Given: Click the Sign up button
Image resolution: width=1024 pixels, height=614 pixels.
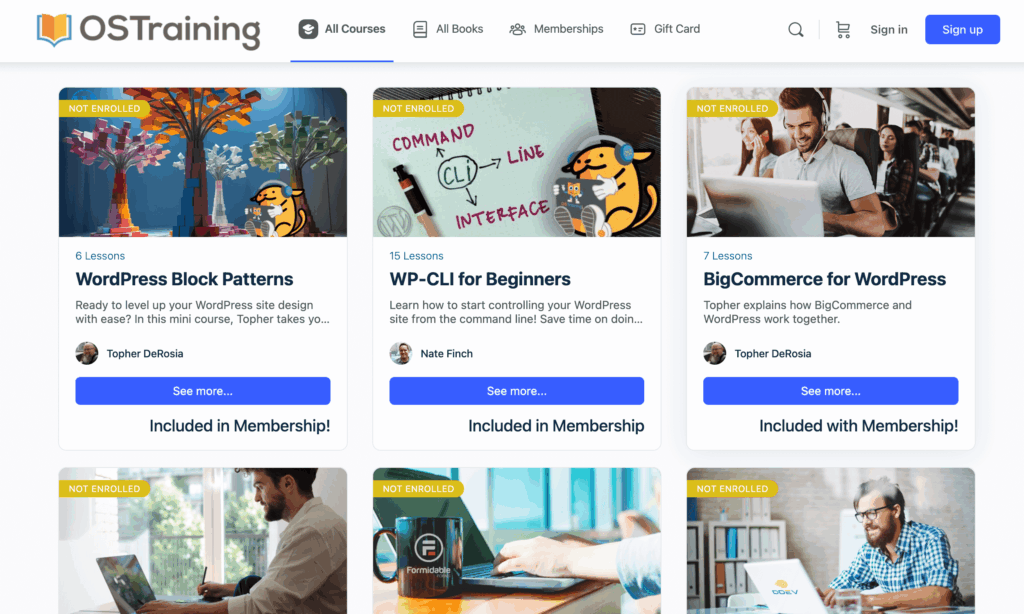Looking at the screenshot, I should (962, 29).
